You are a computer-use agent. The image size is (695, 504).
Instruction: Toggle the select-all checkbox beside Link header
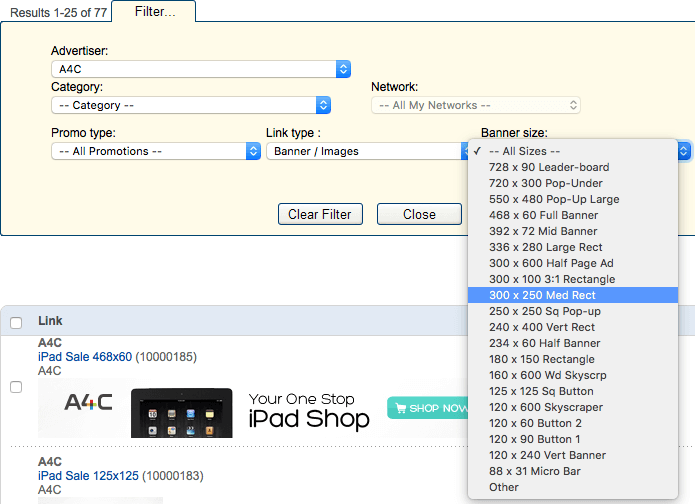point(16,322)
